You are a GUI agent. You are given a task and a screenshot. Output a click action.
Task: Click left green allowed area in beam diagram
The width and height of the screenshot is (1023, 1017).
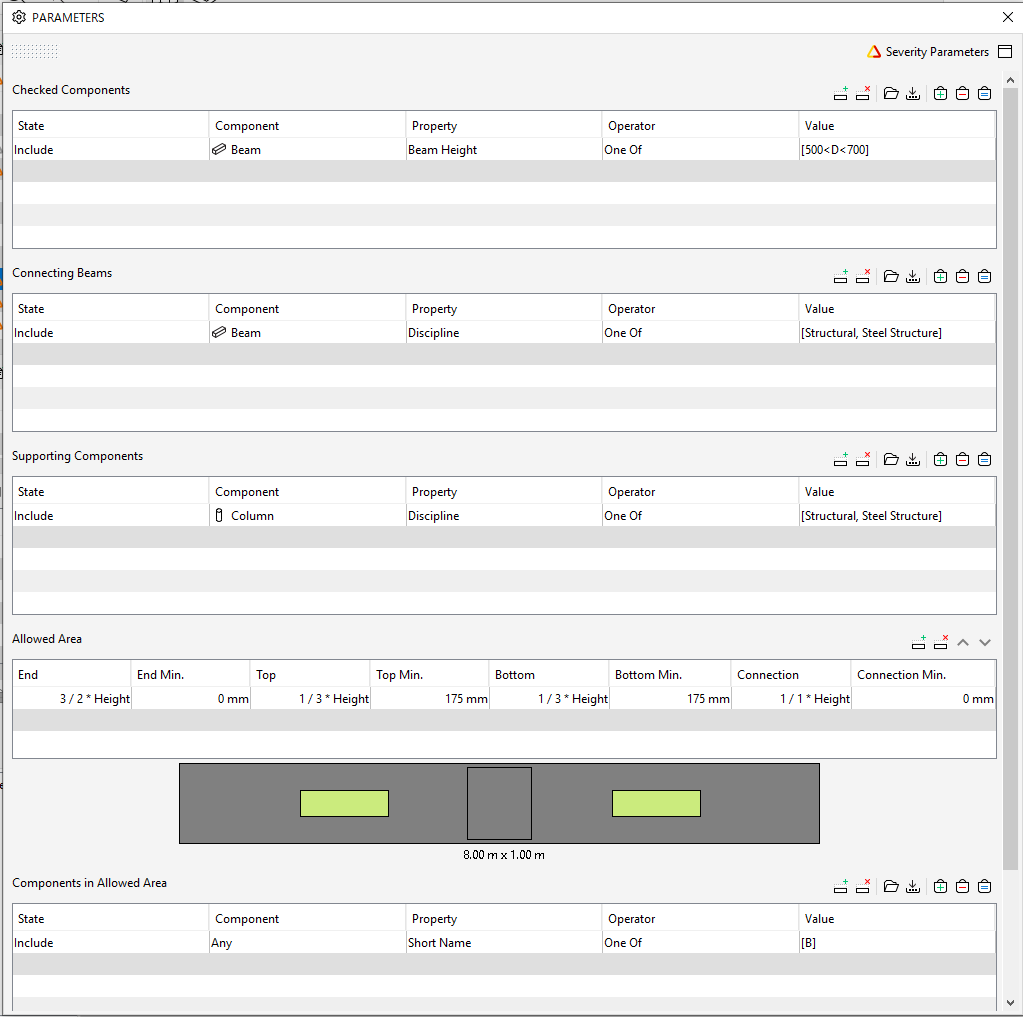[x=344, y=804]
